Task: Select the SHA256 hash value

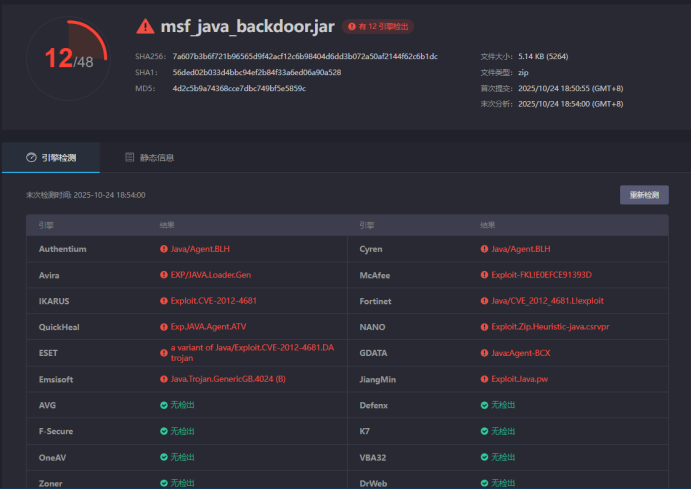Action: tap(305, 56)
